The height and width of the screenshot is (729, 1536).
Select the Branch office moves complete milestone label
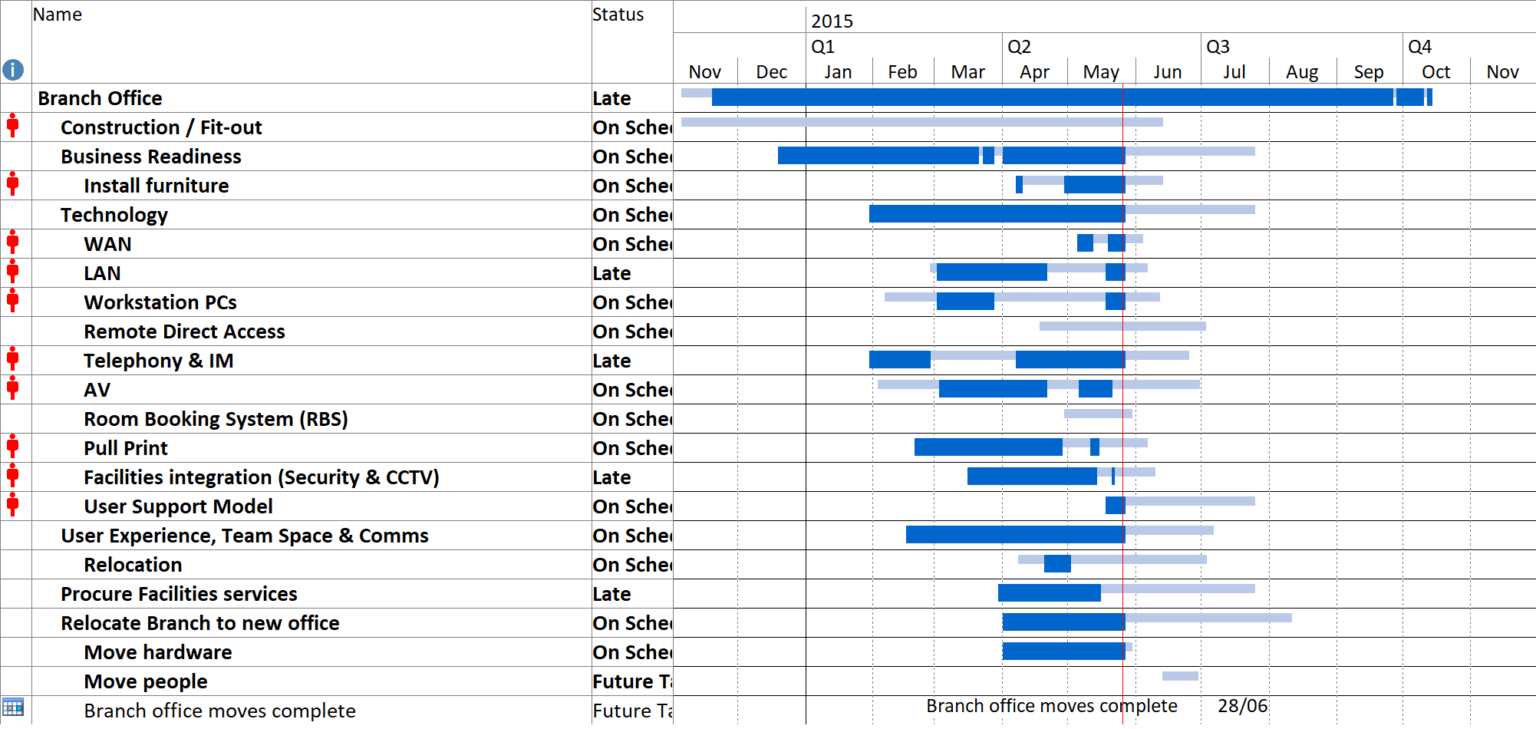click(x=1050, y=705)
